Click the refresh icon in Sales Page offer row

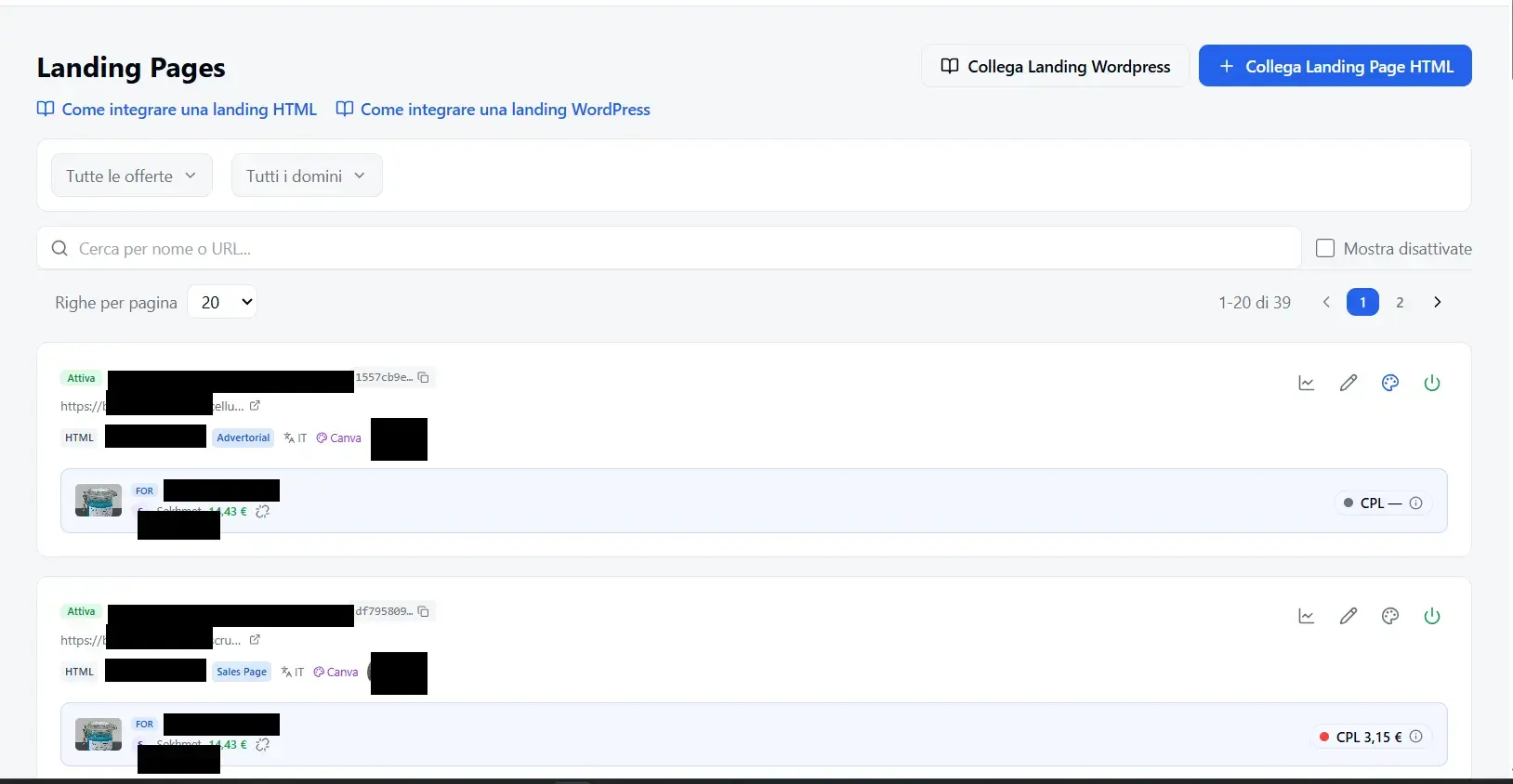[263, 745]
